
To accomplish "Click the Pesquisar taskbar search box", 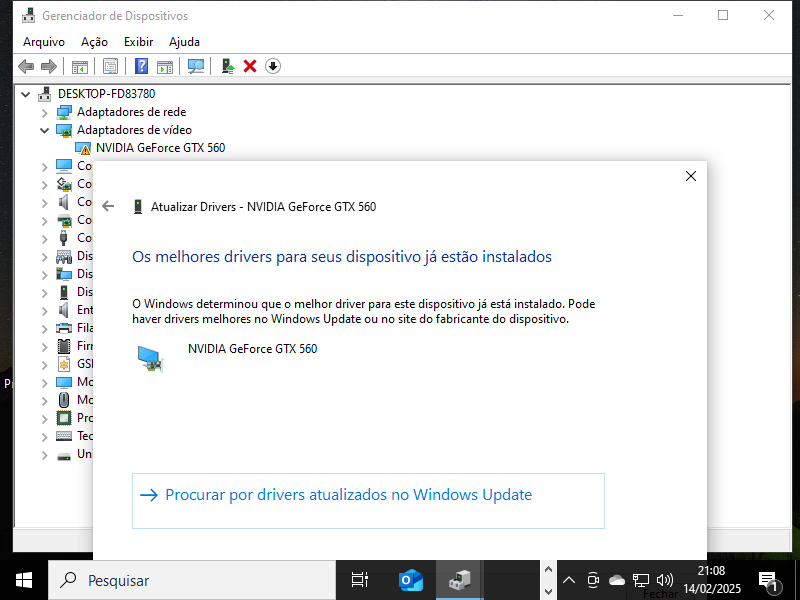I will [x=192, y=580].
